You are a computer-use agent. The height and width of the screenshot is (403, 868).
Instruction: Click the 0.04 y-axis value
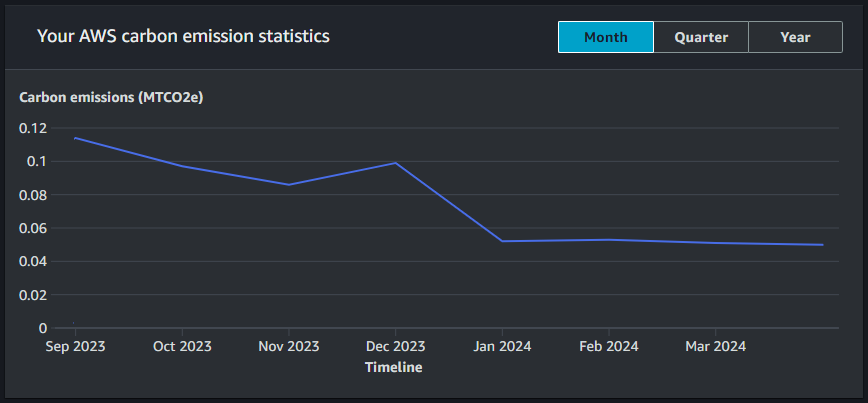click(33, 261)
